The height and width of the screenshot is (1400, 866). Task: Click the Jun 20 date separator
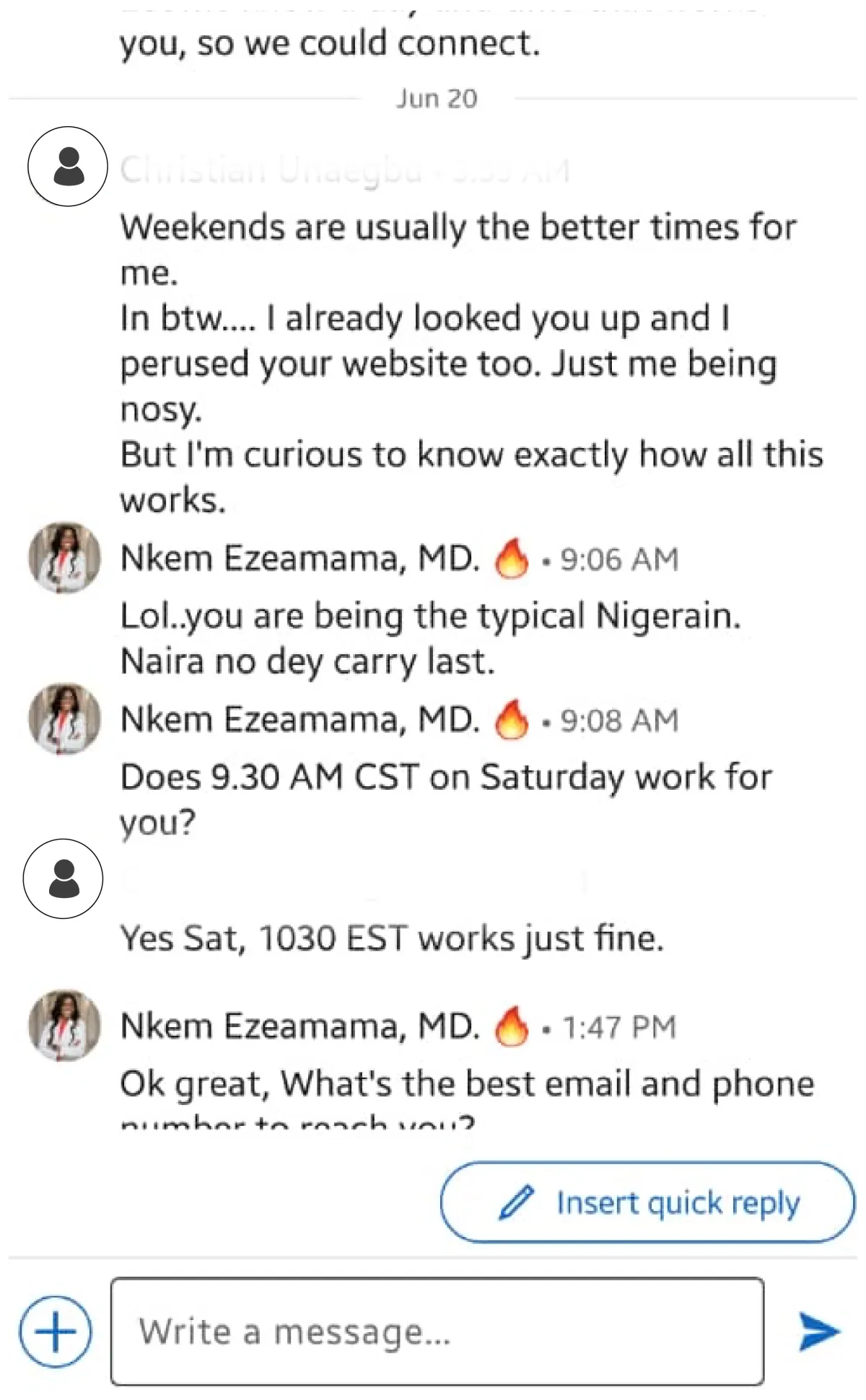(436, 99)
